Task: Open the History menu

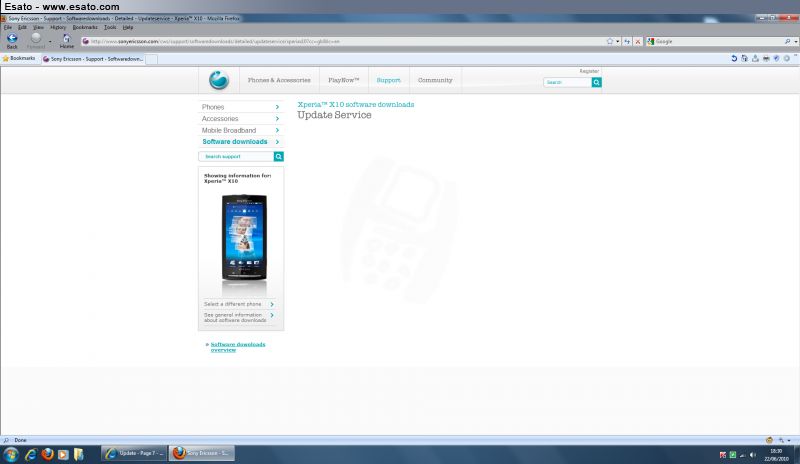Action: (58, 28)
